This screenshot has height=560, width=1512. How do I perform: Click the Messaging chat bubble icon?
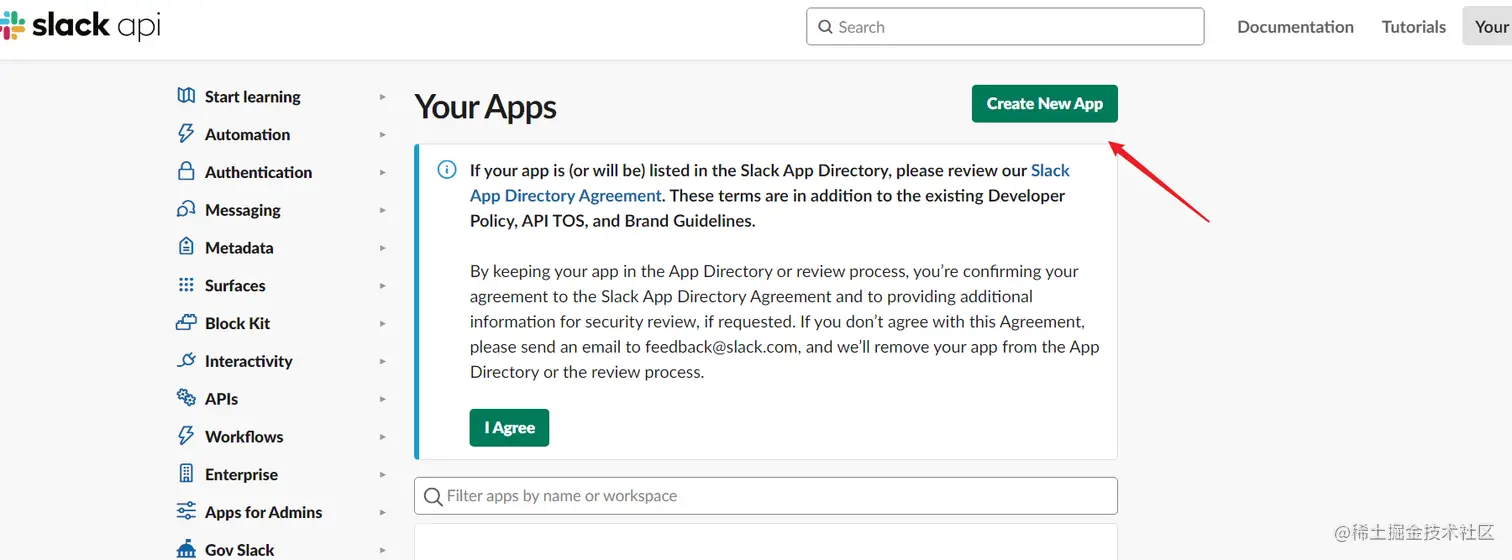(186, 209)
